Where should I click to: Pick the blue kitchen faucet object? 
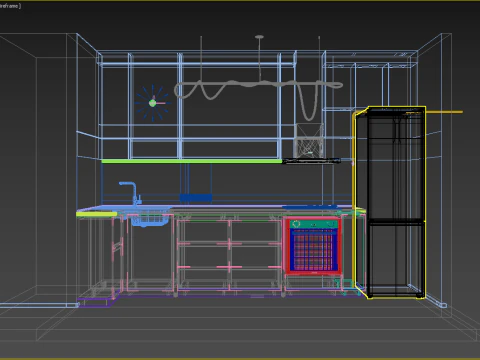[x=131, y=193]
